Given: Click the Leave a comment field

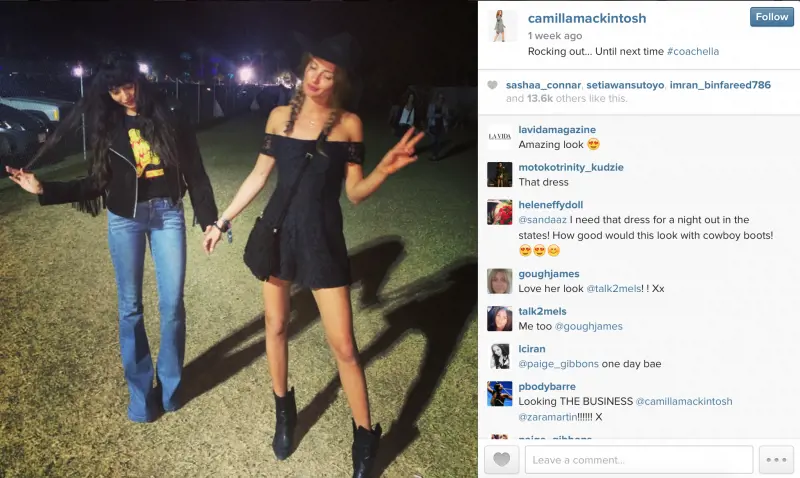Looking at the screenshot, I should point(639,460).
